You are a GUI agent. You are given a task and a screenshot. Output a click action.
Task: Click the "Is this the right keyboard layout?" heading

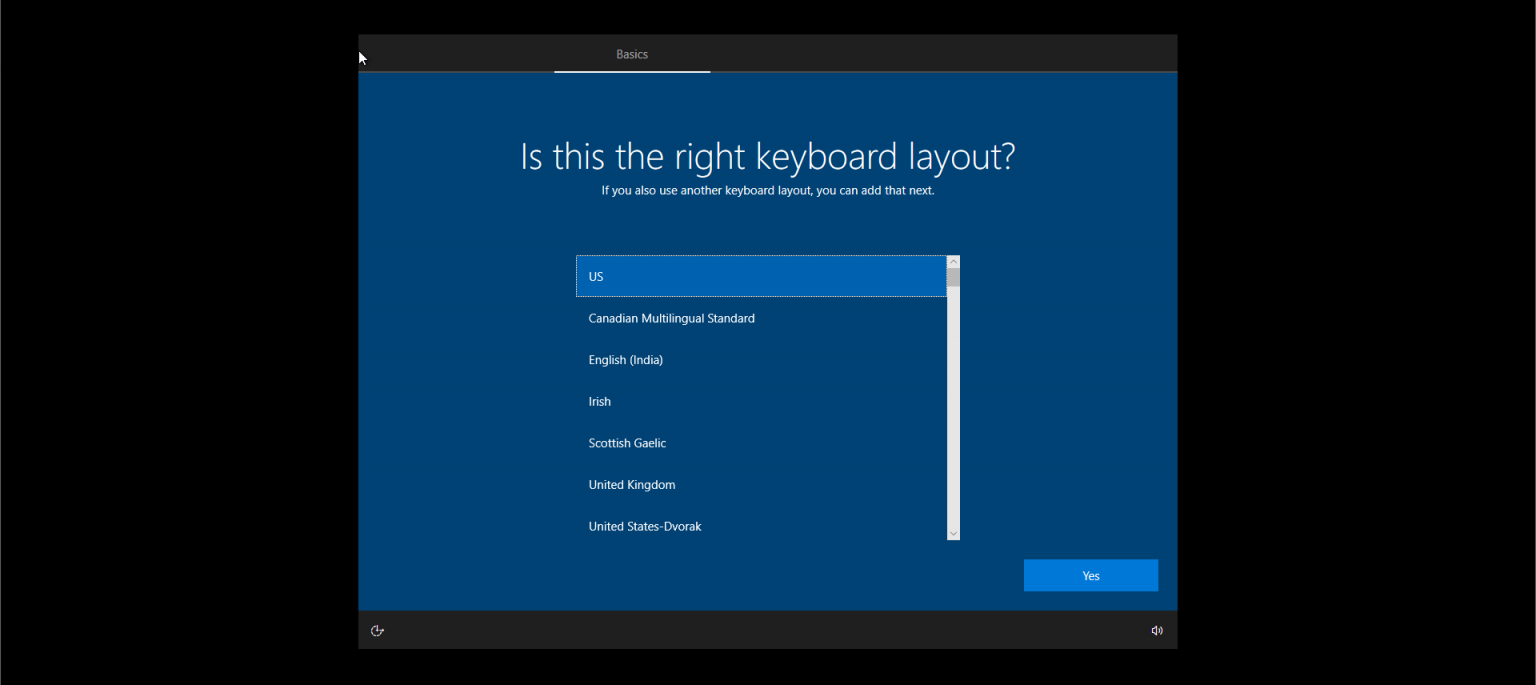coord(767,157)
